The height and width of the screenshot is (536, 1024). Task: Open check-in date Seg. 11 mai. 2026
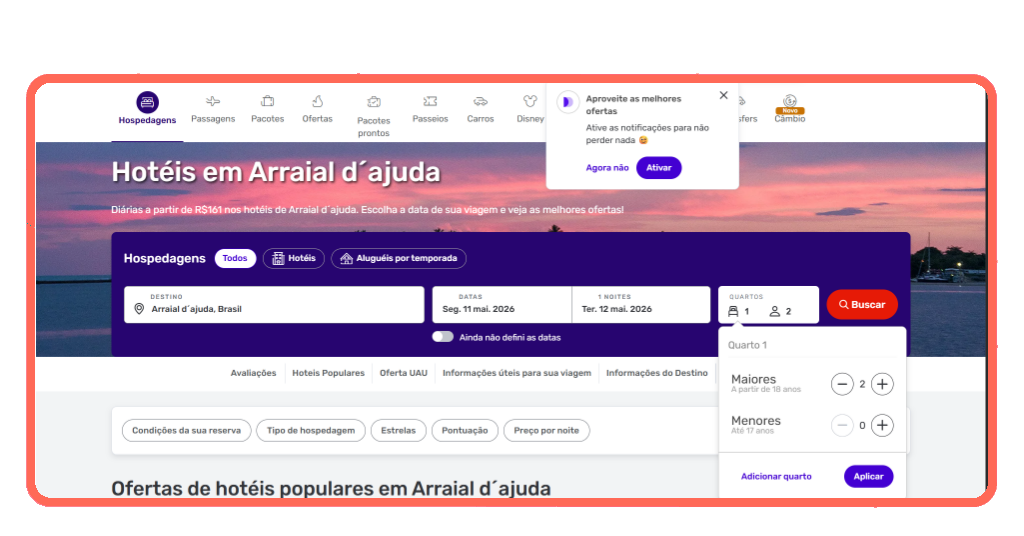[x=502, y=305]
